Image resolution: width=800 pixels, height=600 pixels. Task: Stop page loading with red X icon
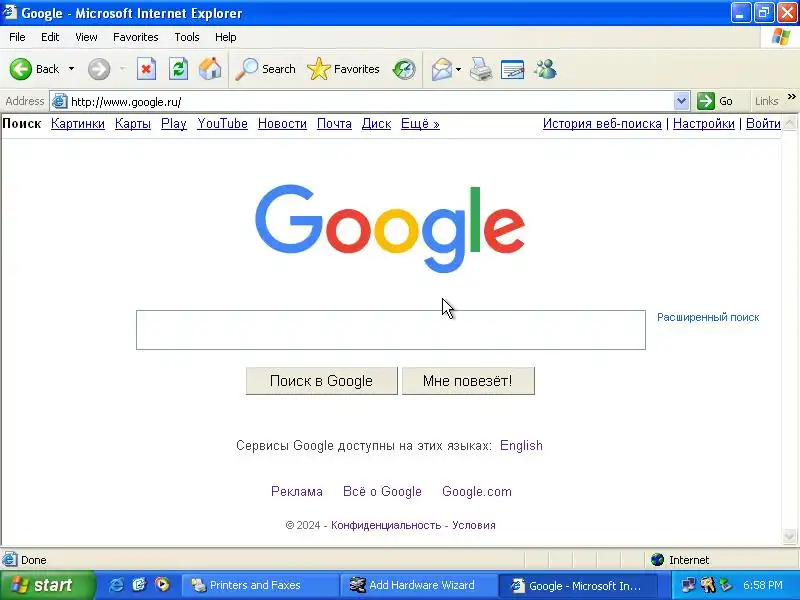146,69
